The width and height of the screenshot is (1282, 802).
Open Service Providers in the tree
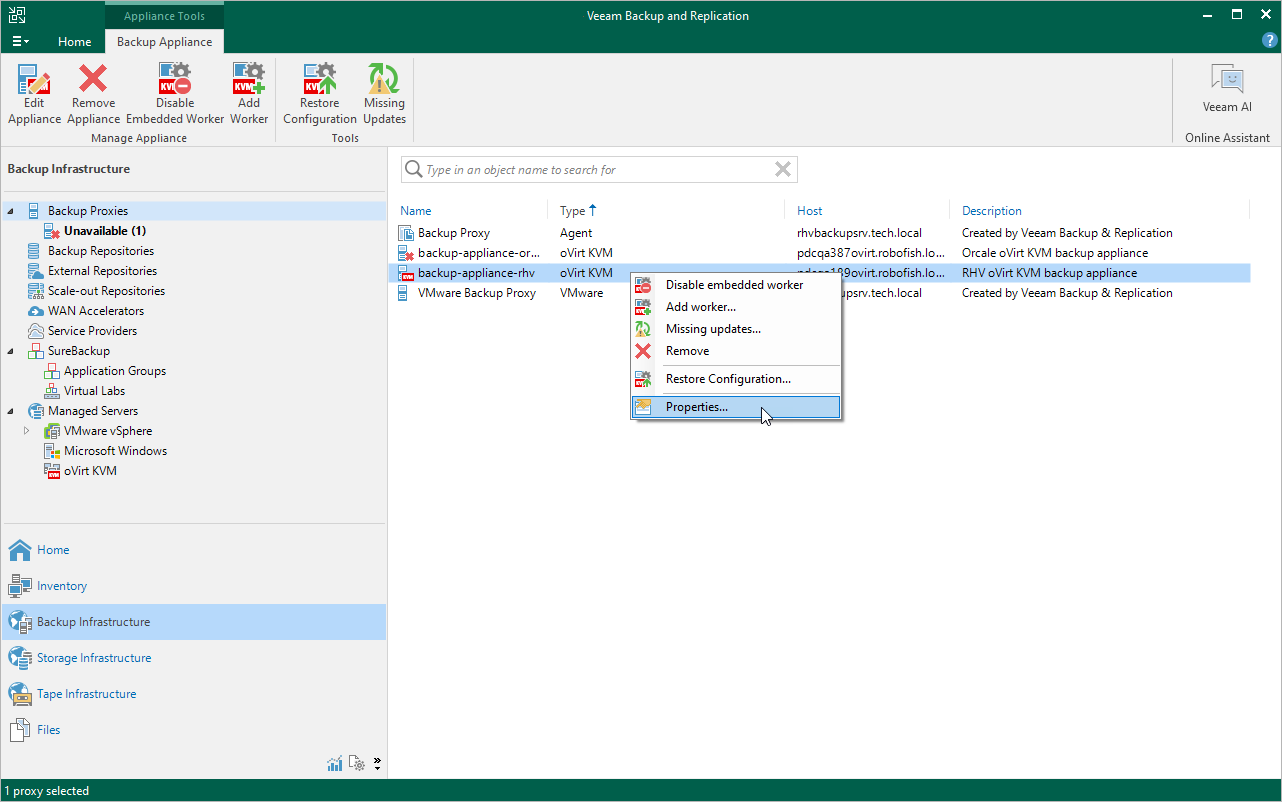(92, 331)
